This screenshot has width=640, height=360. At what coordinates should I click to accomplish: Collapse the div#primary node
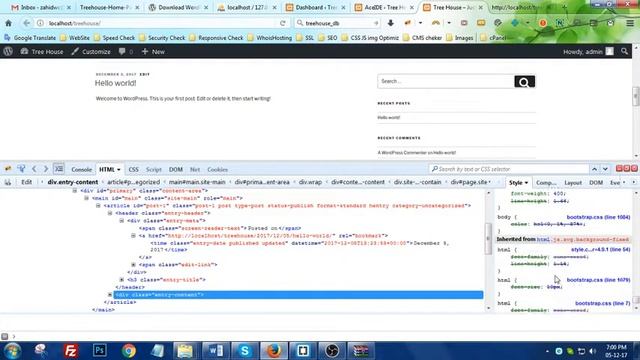[x=75, y=191]
